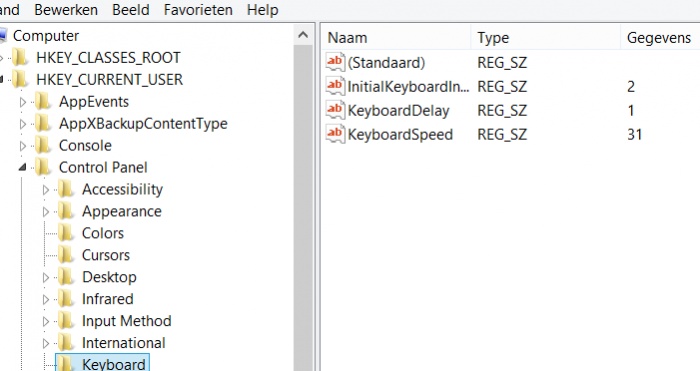Expand the Desktop key arrow
Image resolution: width=700 pixels, height=371 pixels.
[x=46, y=277]
